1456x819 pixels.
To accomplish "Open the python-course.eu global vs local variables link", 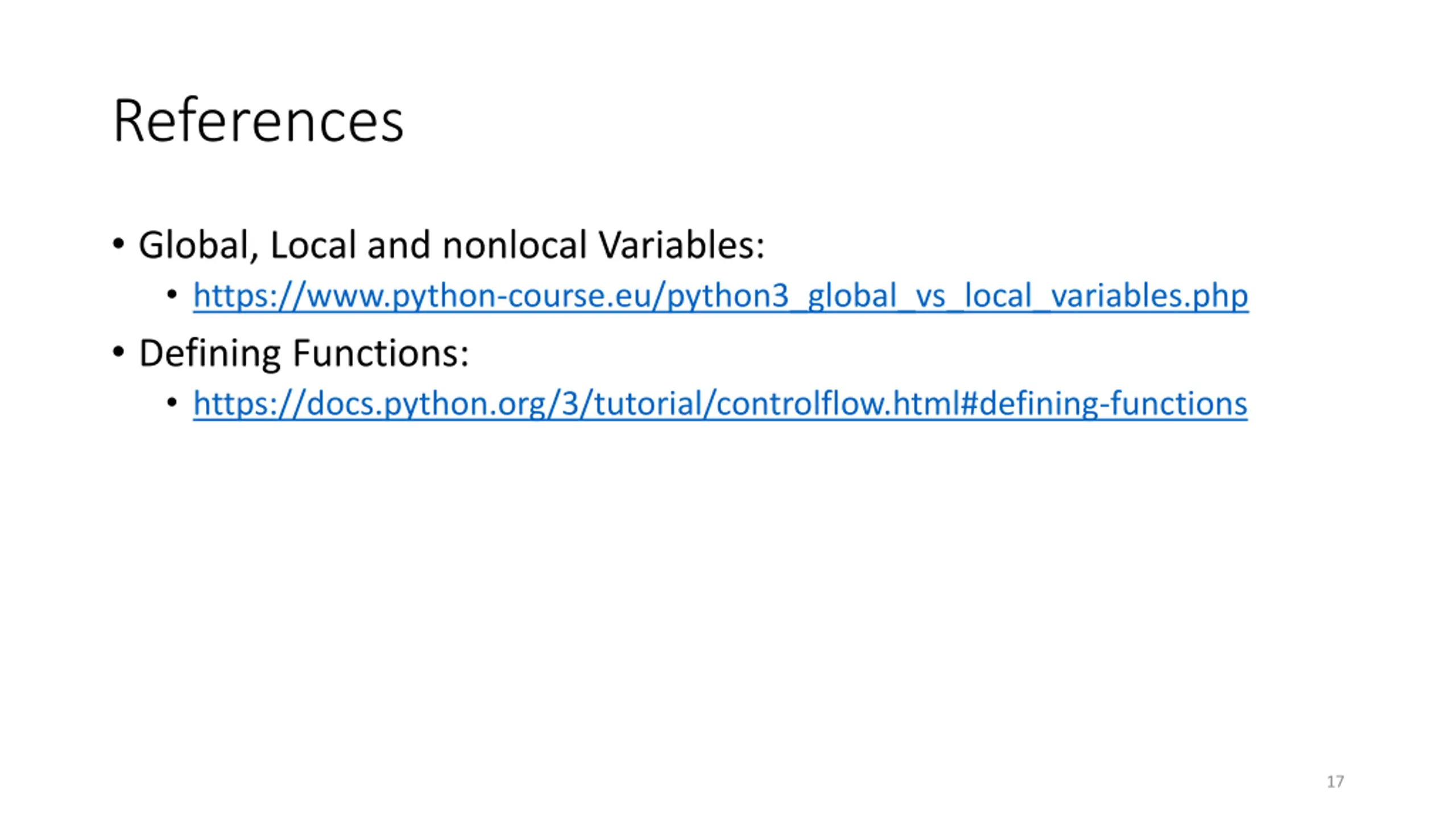I will (x=721, y=296).
